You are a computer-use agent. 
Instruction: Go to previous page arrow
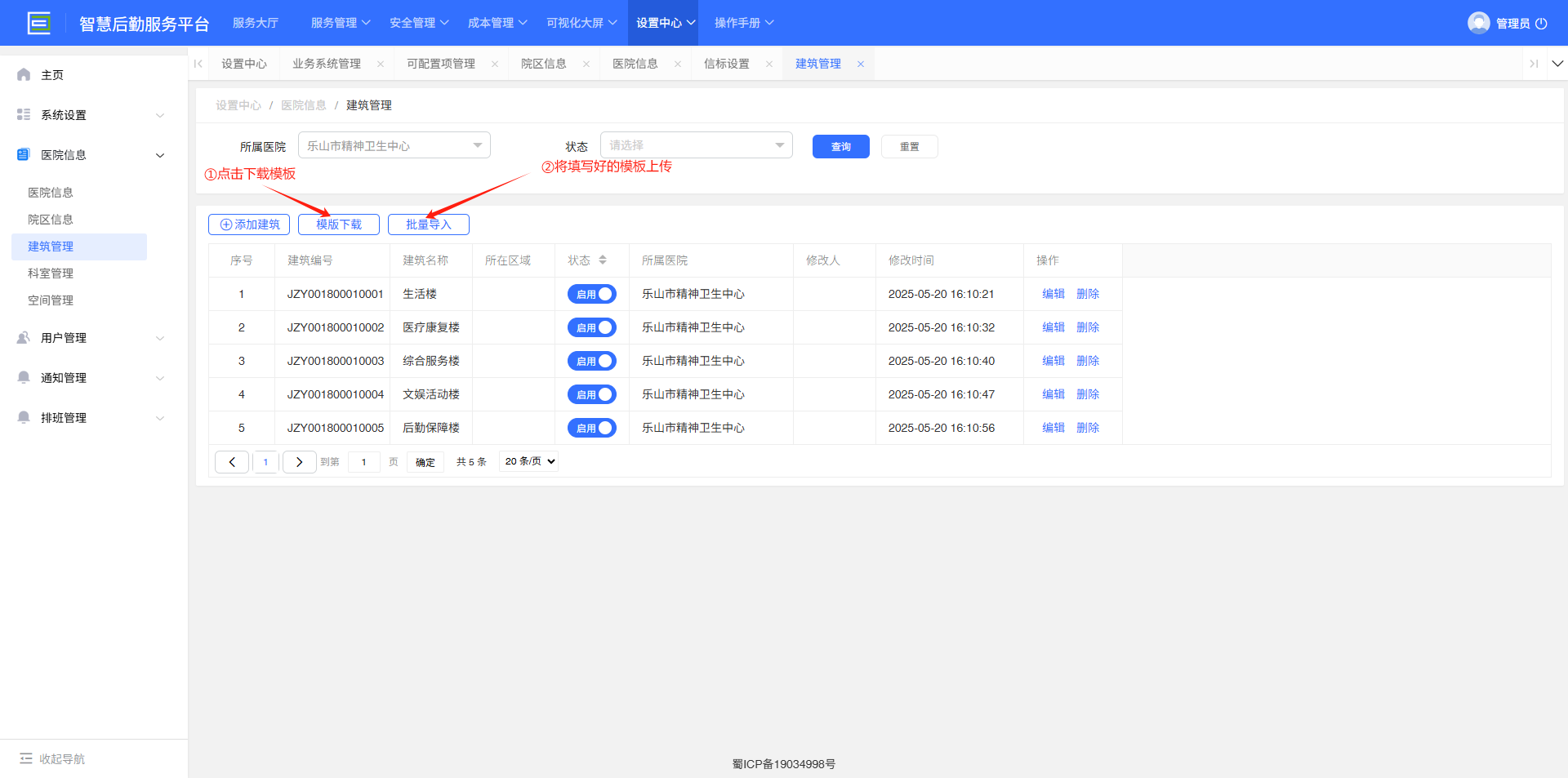click(232, 462)
